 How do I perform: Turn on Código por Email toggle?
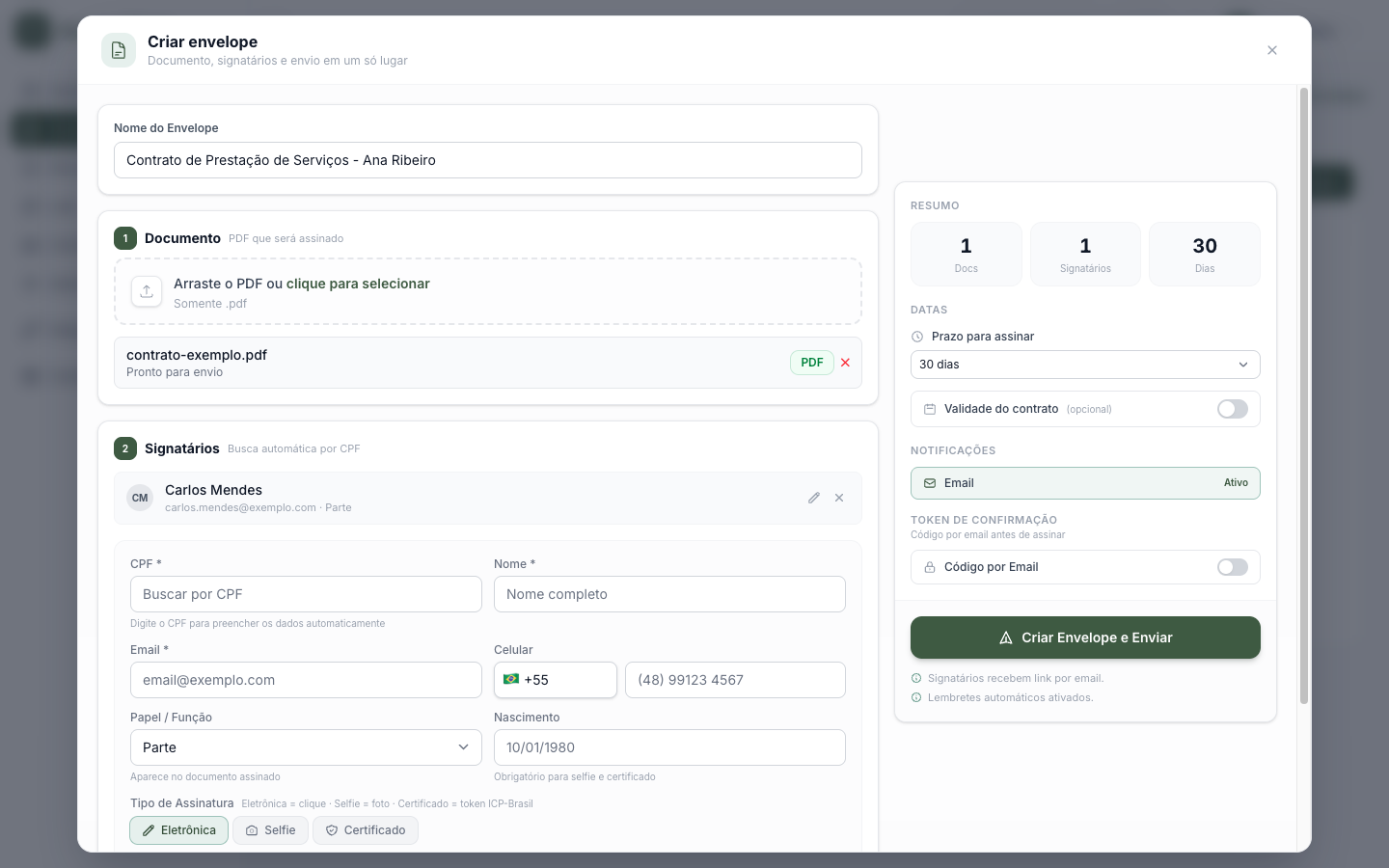point(1233,567)
